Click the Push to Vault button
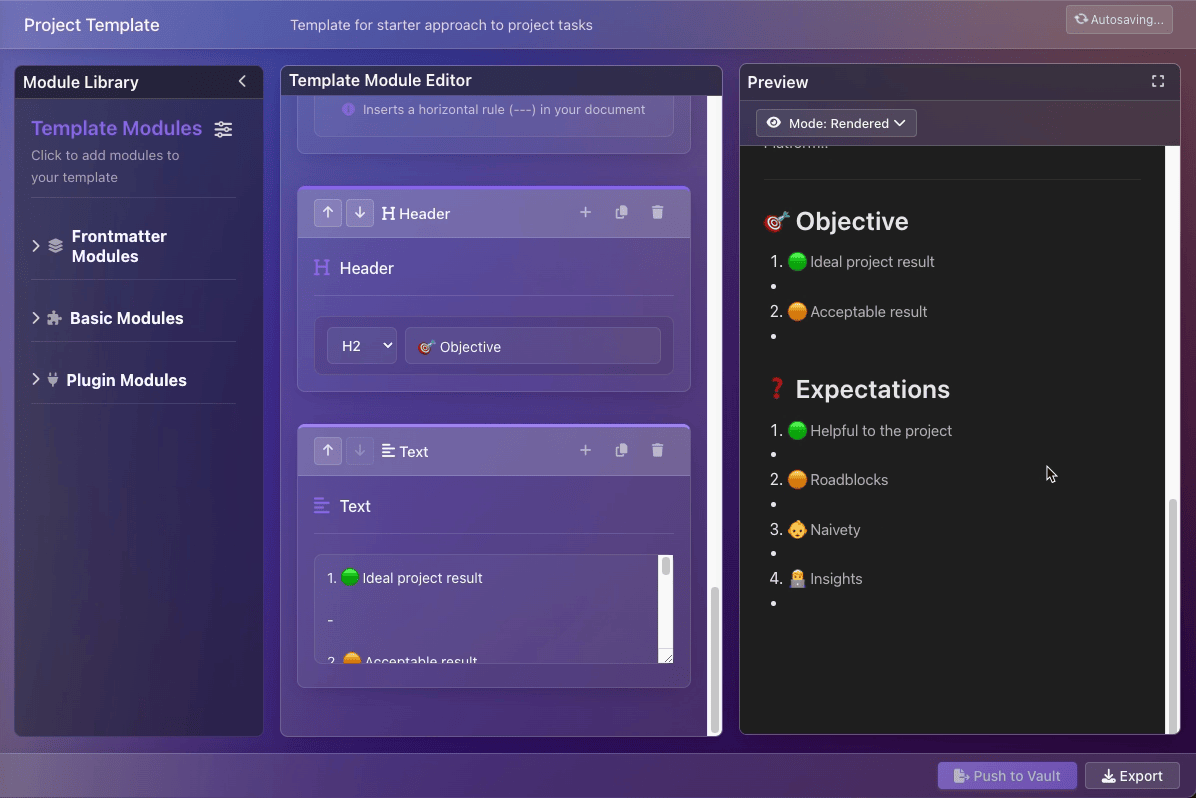 [1007, 776]
